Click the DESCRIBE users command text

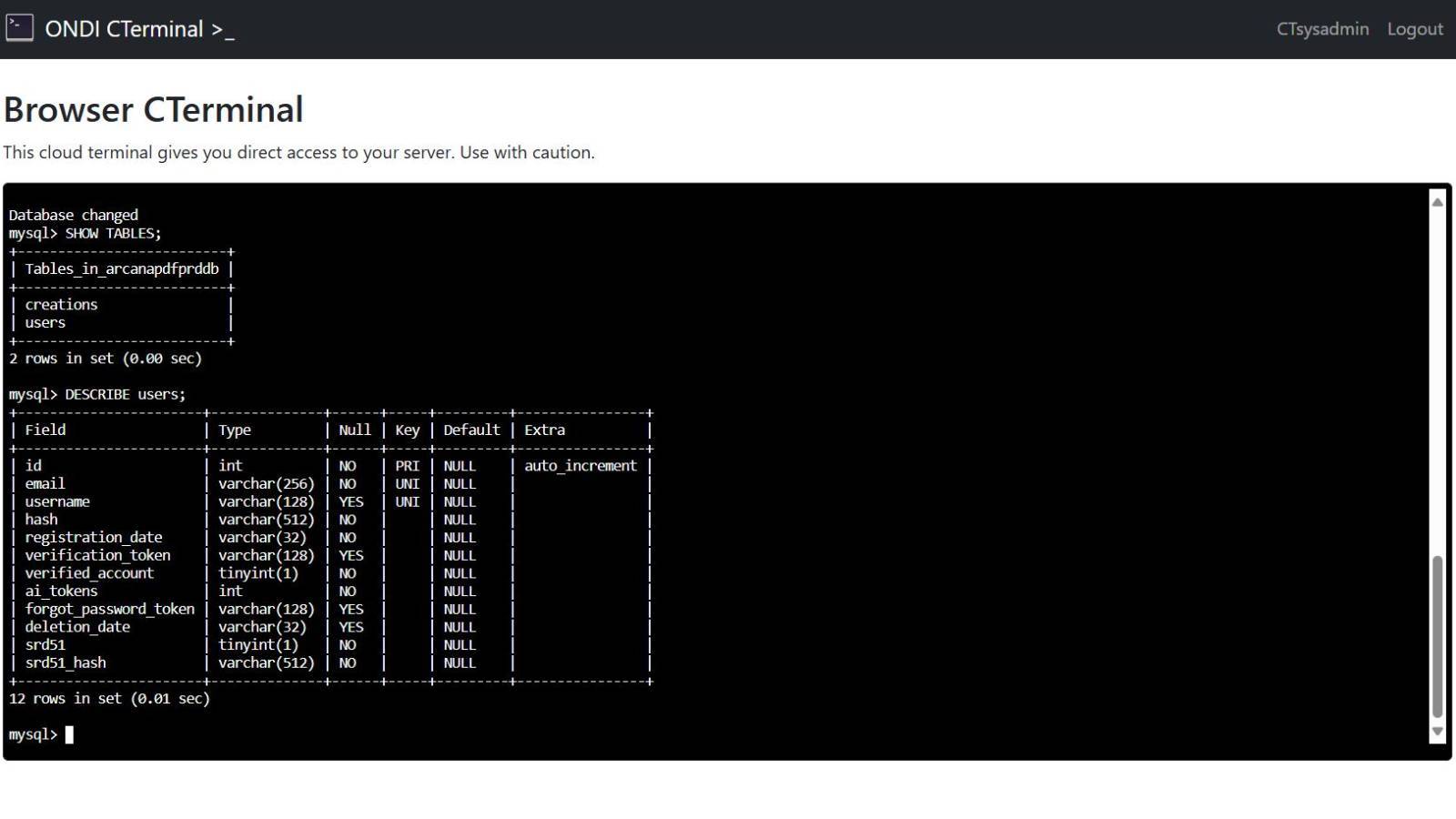click(125, 394)
